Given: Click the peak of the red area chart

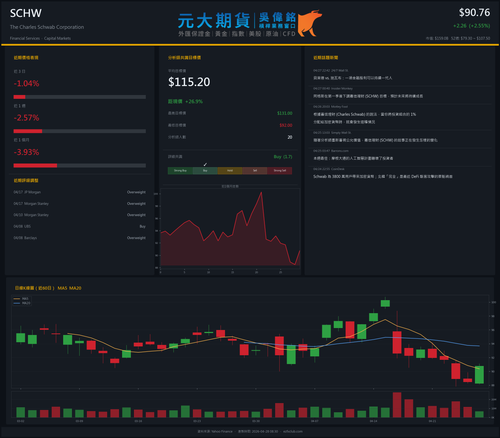Looking at the screenshot, I should (x=261, y=193).
